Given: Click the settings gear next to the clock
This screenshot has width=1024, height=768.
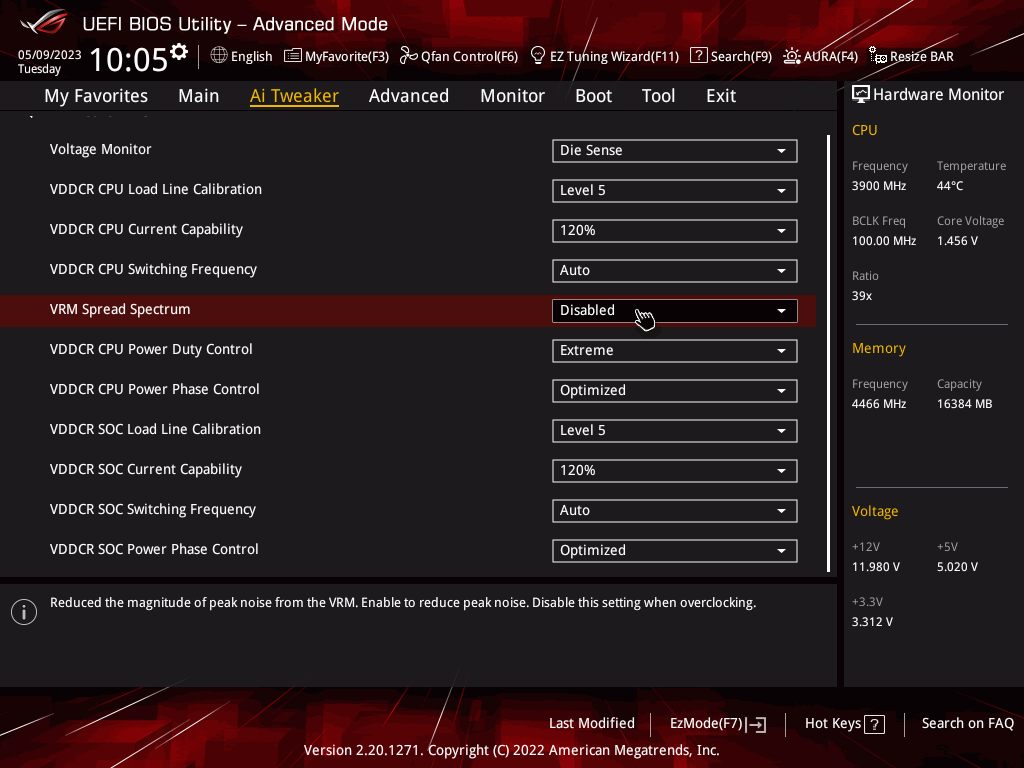Looking at the screenshot, I should [x=179, y=52].
